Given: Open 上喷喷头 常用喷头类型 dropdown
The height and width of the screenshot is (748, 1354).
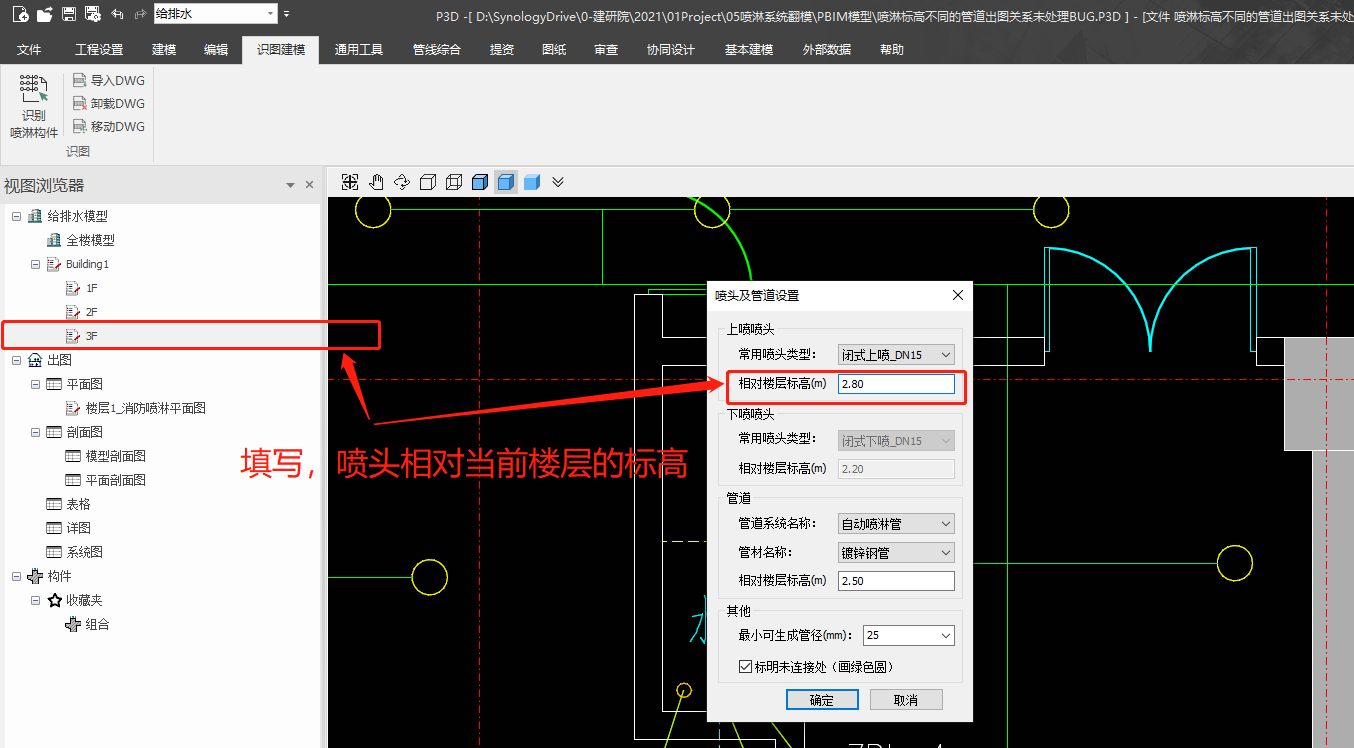Looking at the screenshot, I should [947, 354].
